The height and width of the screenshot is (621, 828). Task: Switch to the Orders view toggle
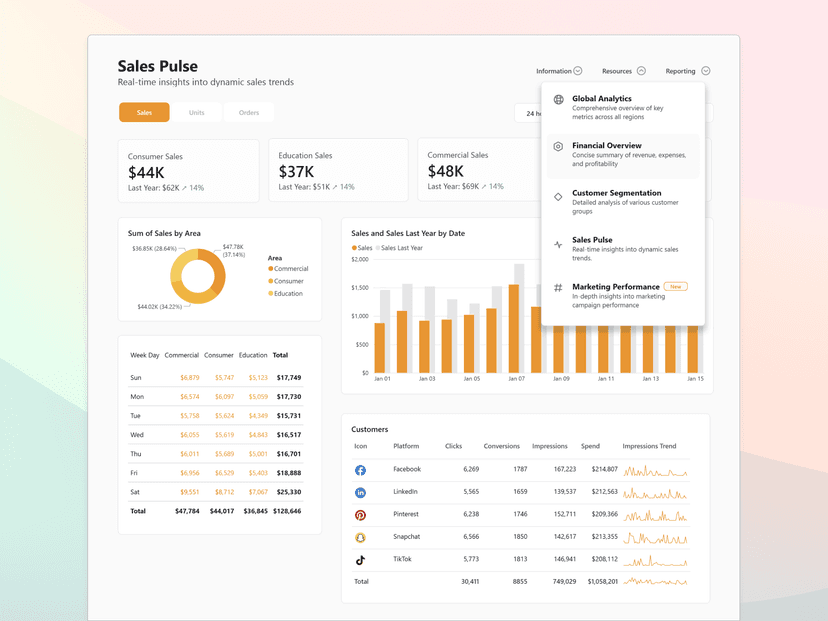(x=248, y=112)
